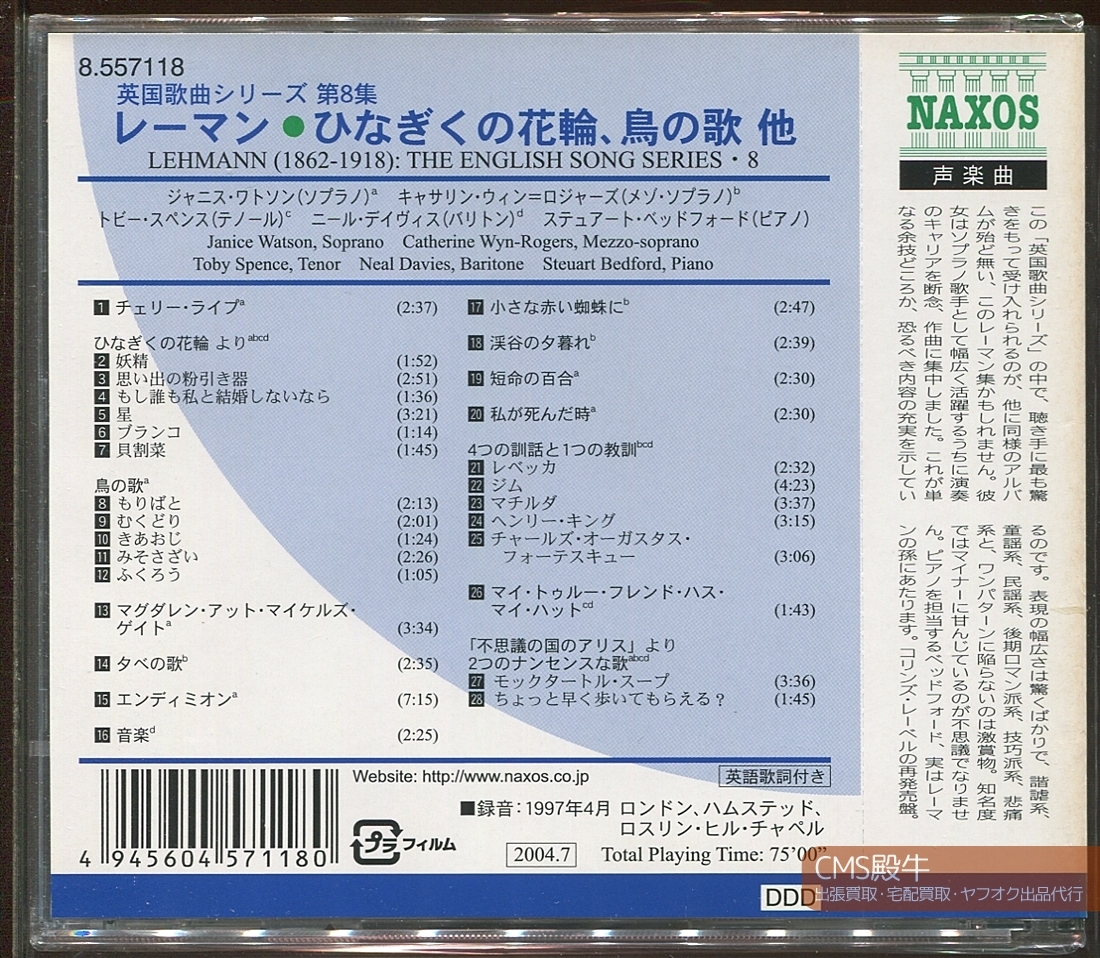The height and width of the screenshot is (958, 1100).
Task: Select track title みそさざい
Action: [157, 557]
